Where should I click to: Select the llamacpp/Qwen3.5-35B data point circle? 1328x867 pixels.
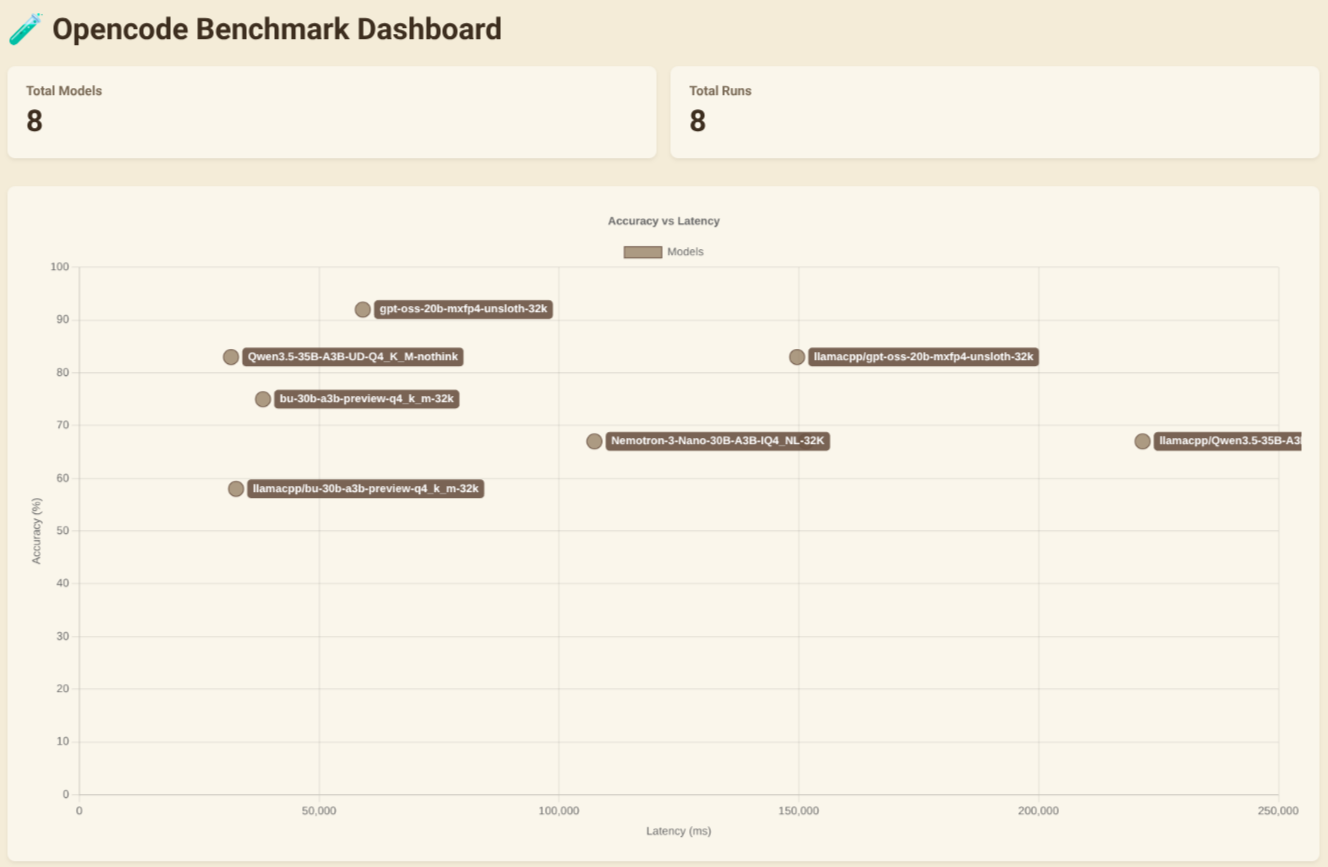point(1142,441)
